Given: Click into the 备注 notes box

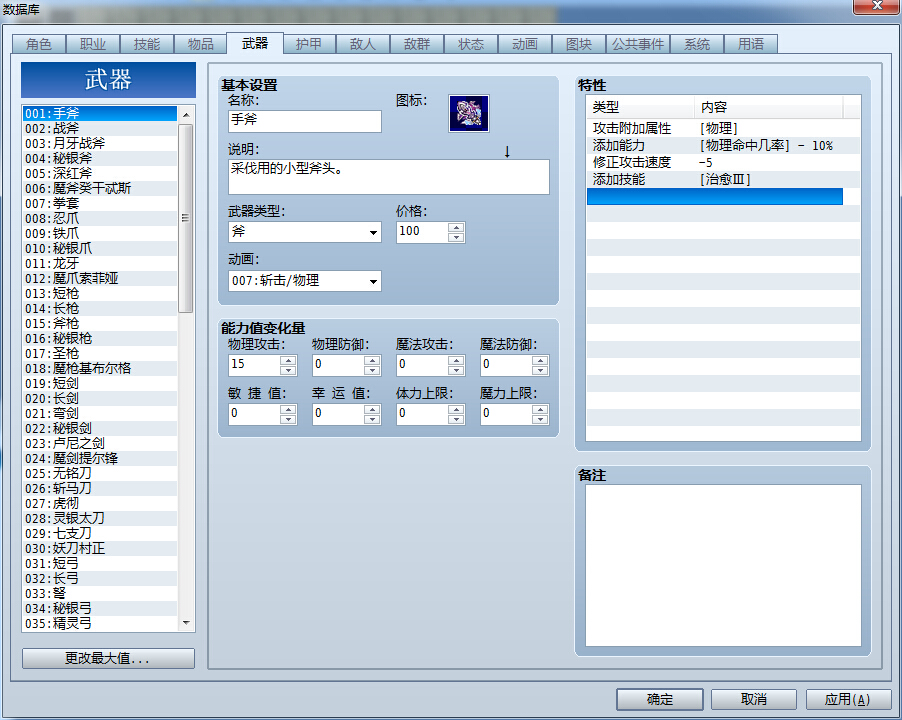Looking at the screenshot, I should [723, 565].
